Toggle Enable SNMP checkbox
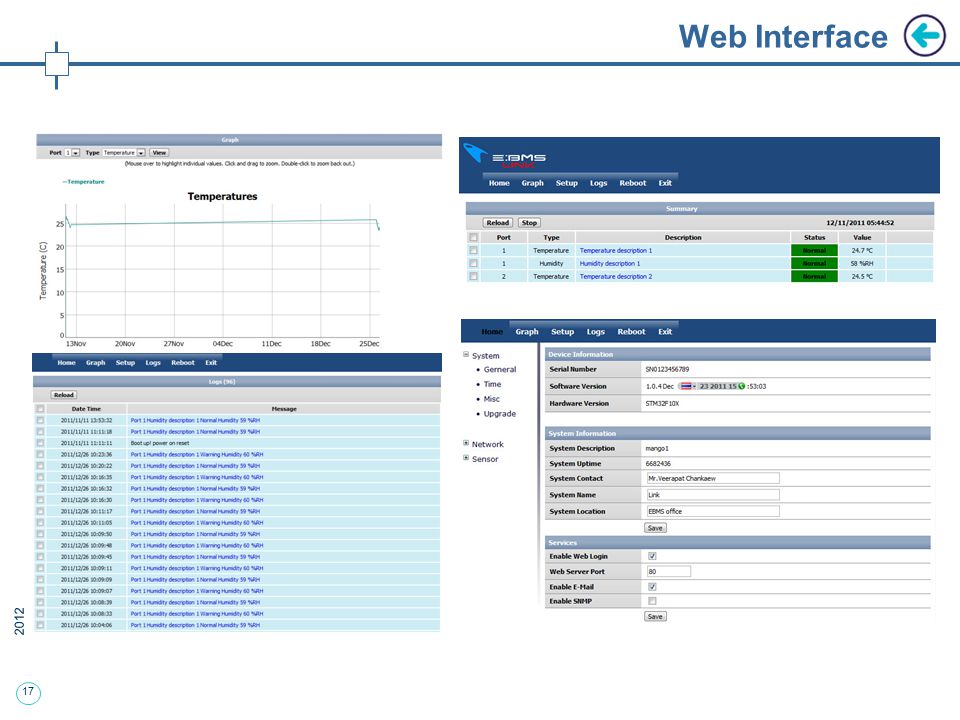This screenshot has width=960, height=720. tap(652, 601)
